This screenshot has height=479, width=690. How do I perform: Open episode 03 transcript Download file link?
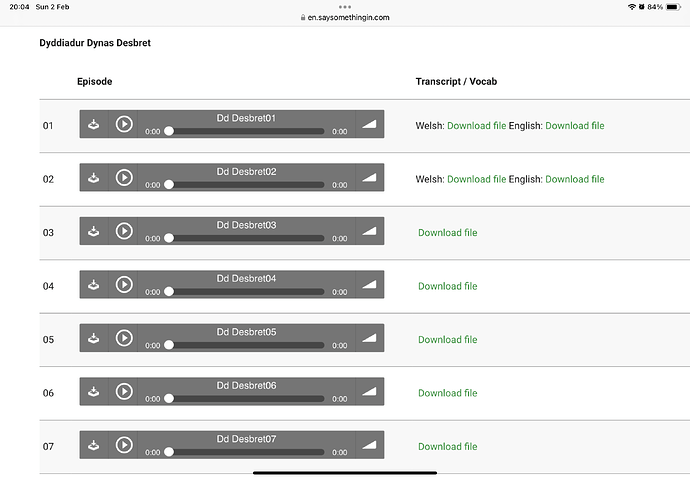click(x=448, y=233)
